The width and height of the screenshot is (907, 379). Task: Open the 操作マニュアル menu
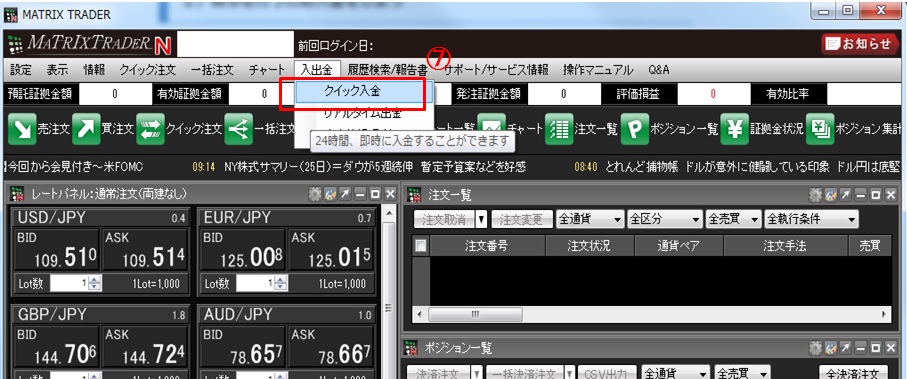pyautogui.click(x=598, y=70)
